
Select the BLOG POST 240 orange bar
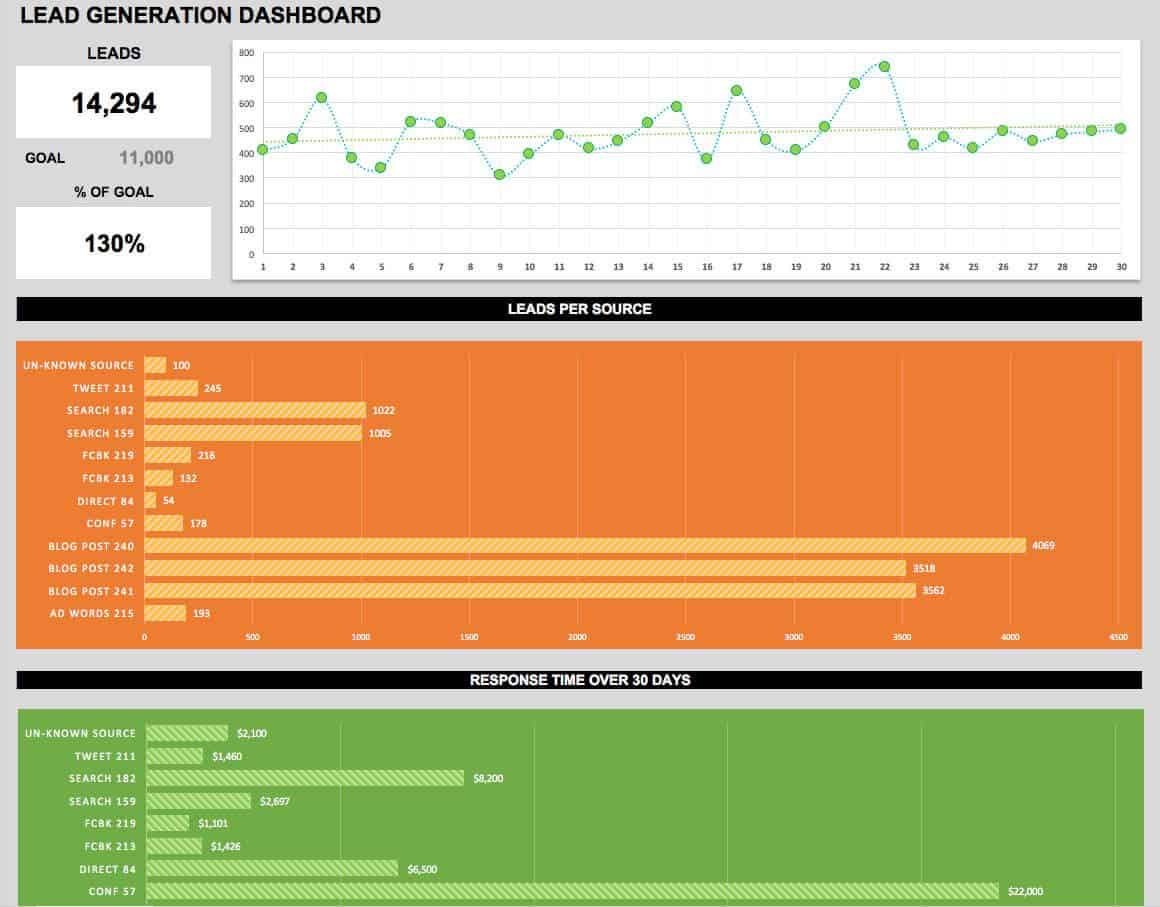click(580, 546)
